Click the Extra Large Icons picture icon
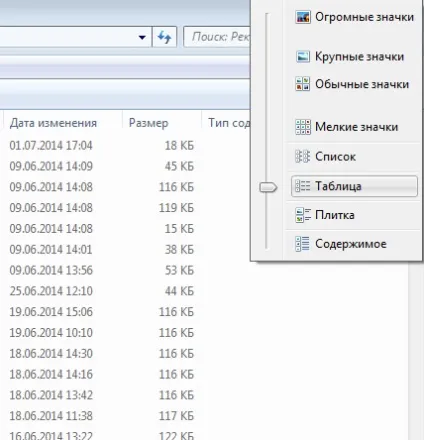The height and width of the screenshot is (440, 424). (x=303, y=17)
